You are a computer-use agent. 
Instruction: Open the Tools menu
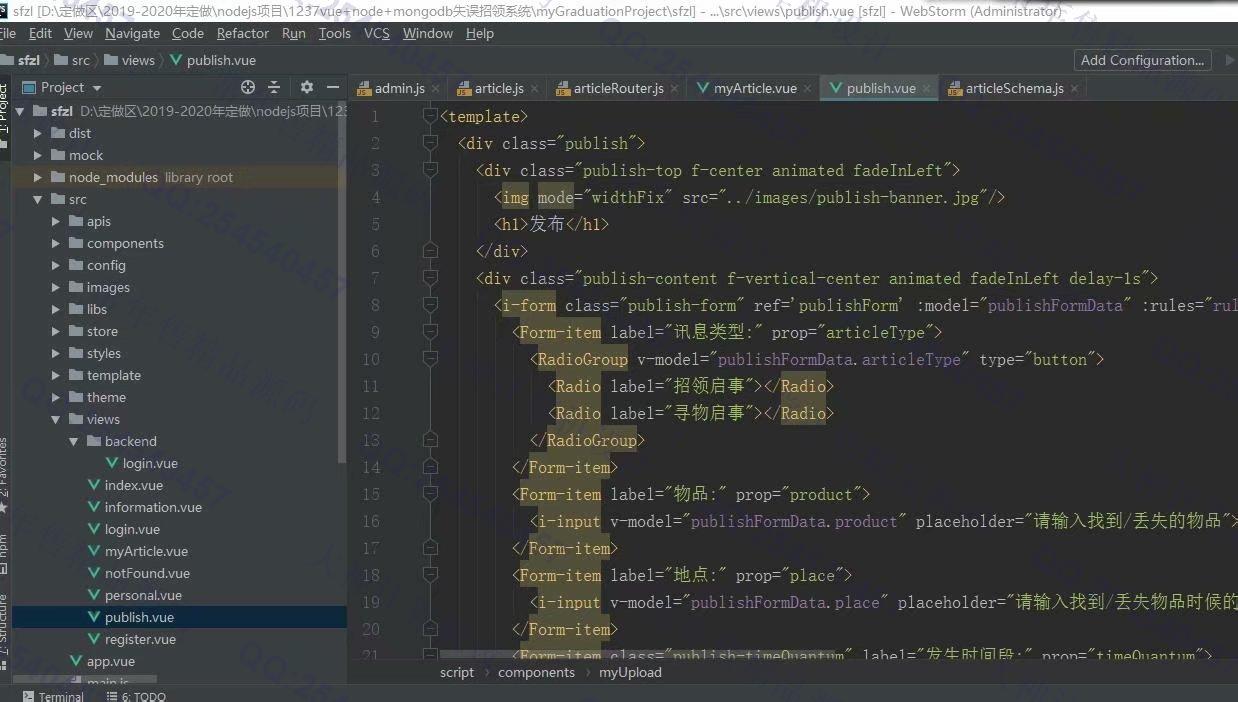335,33
